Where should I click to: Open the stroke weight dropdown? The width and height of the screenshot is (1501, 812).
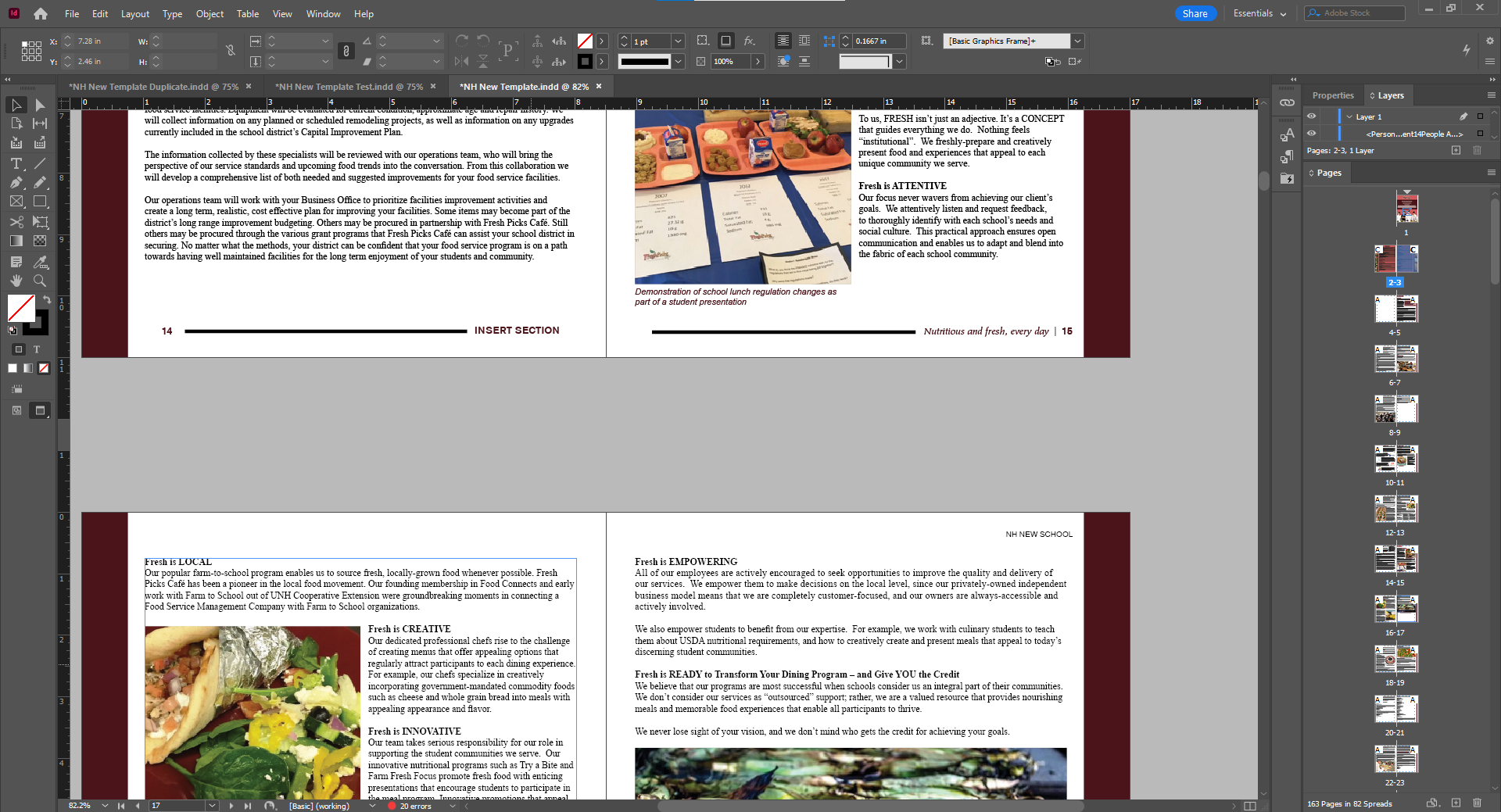coord(679,41)
